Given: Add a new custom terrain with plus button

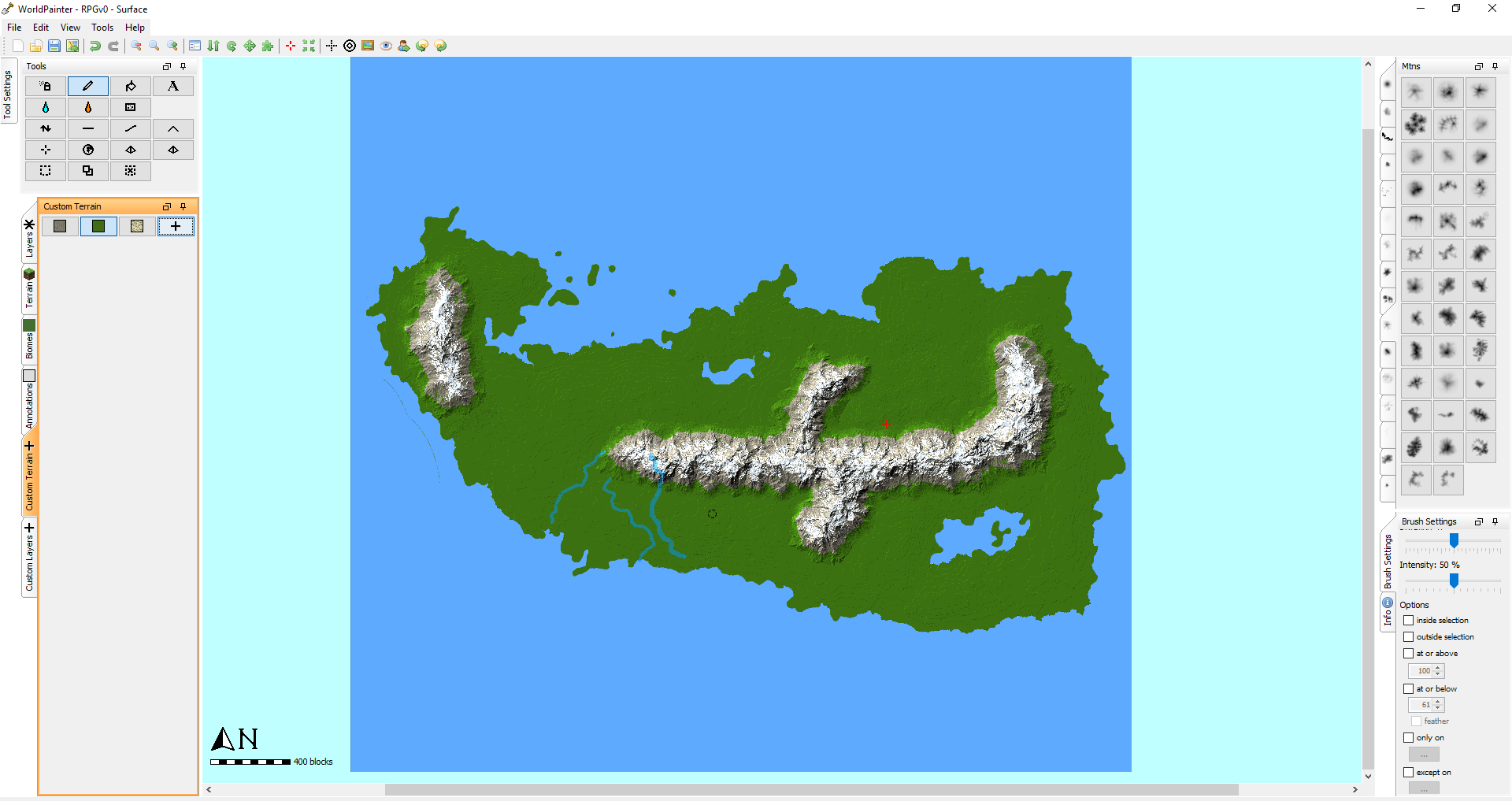Looking at the screenshot, I should 176,227.
